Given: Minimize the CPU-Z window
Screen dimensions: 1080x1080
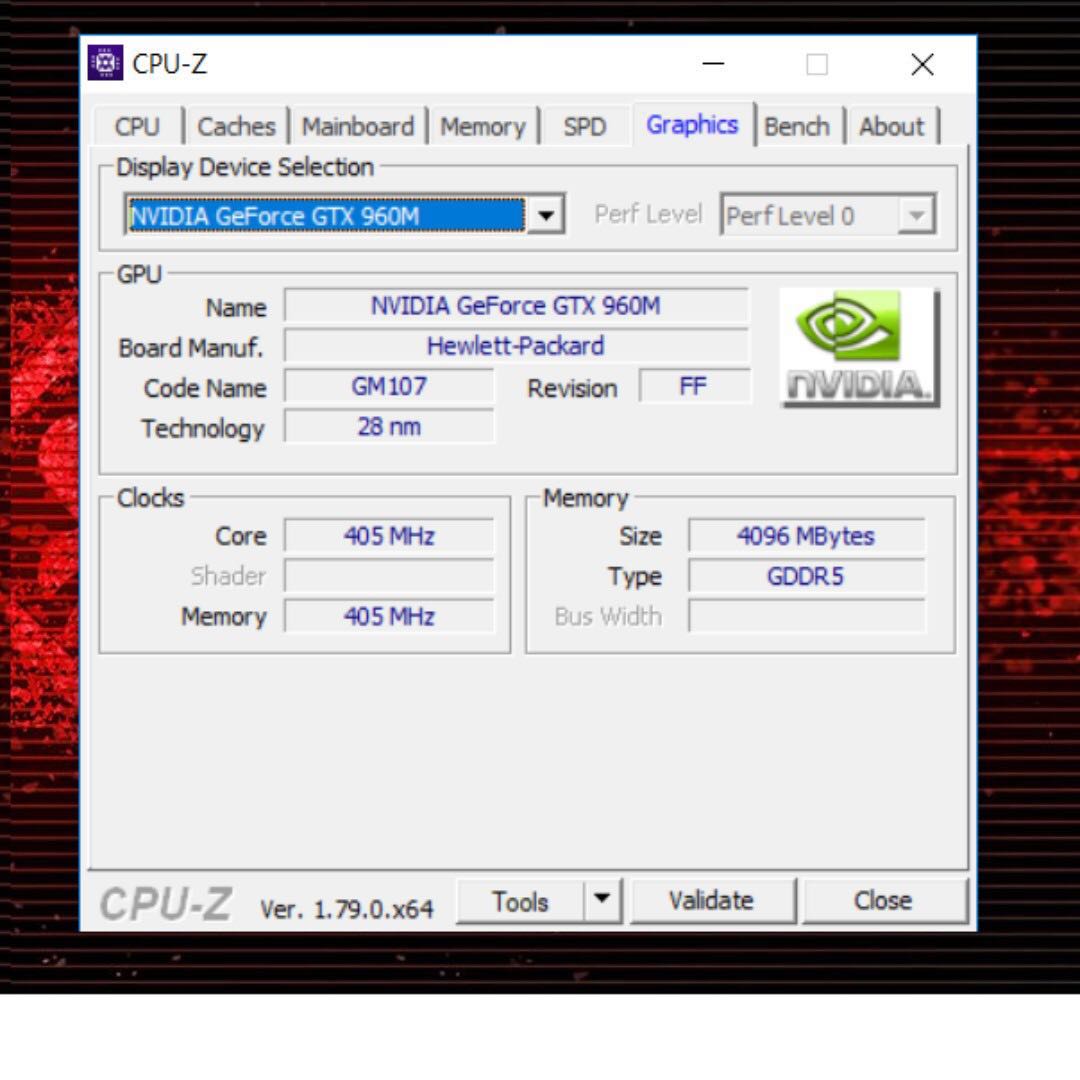Looking at the screenshot, I should pos(714,64).
